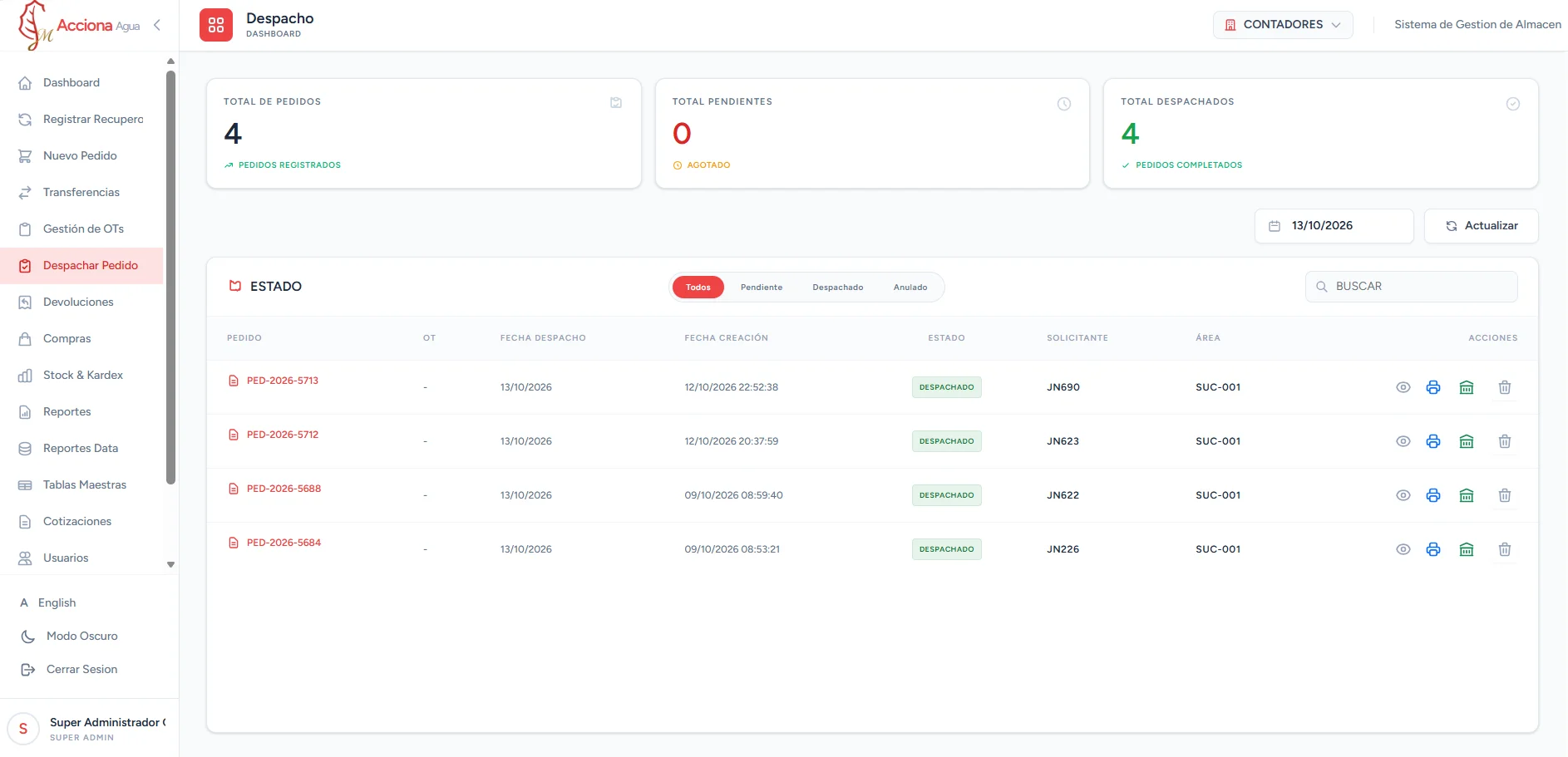Viewport: 1568px width, 757px height.
Task: Click sidebar scroll up arrow
Action: click(x=170, y=61)
